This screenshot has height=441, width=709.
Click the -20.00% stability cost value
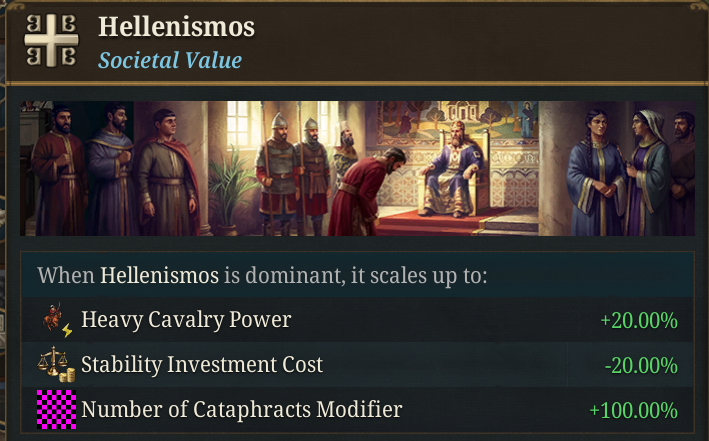coord(641,365)
